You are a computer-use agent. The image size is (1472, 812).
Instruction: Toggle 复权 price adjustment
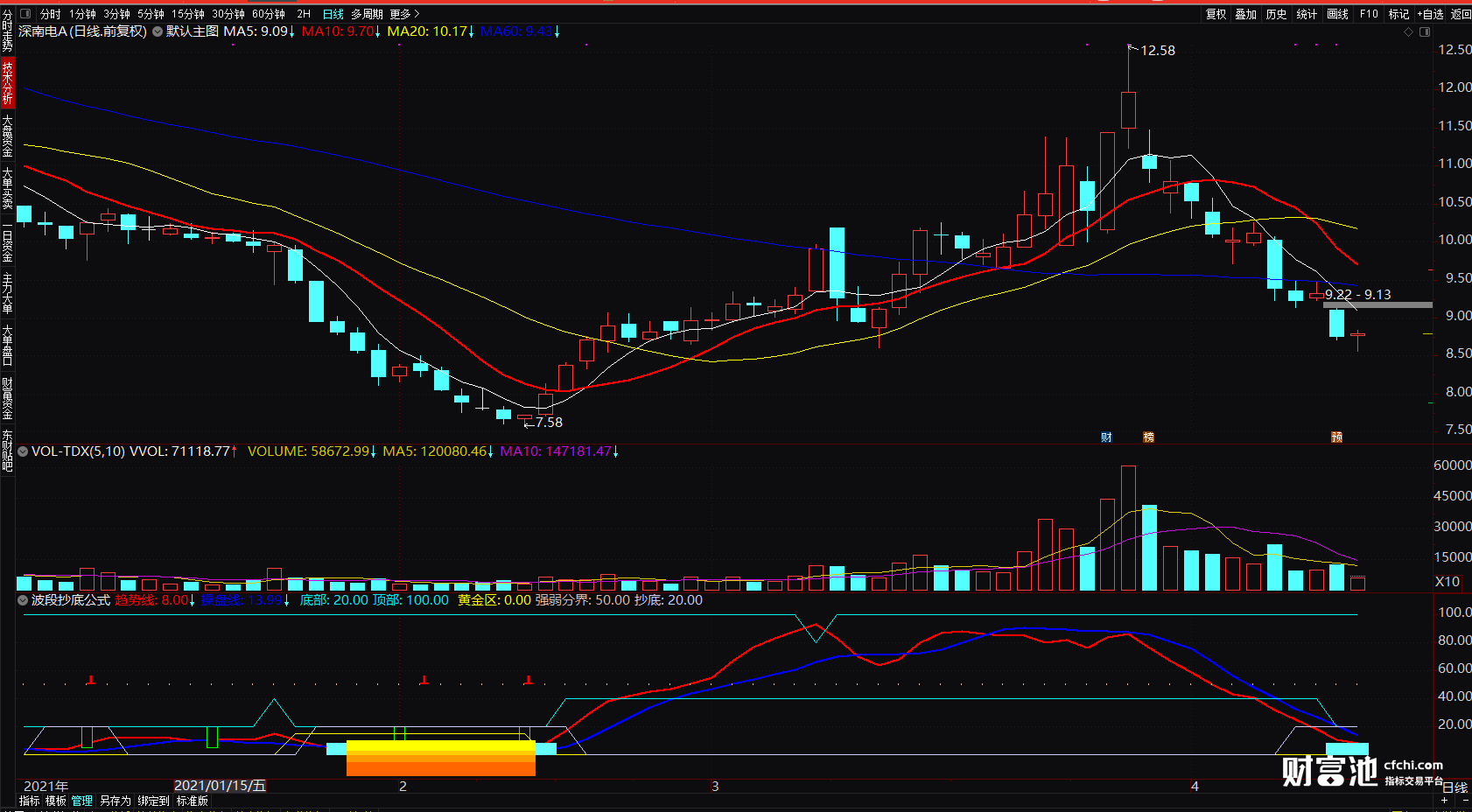point(1216,14)
